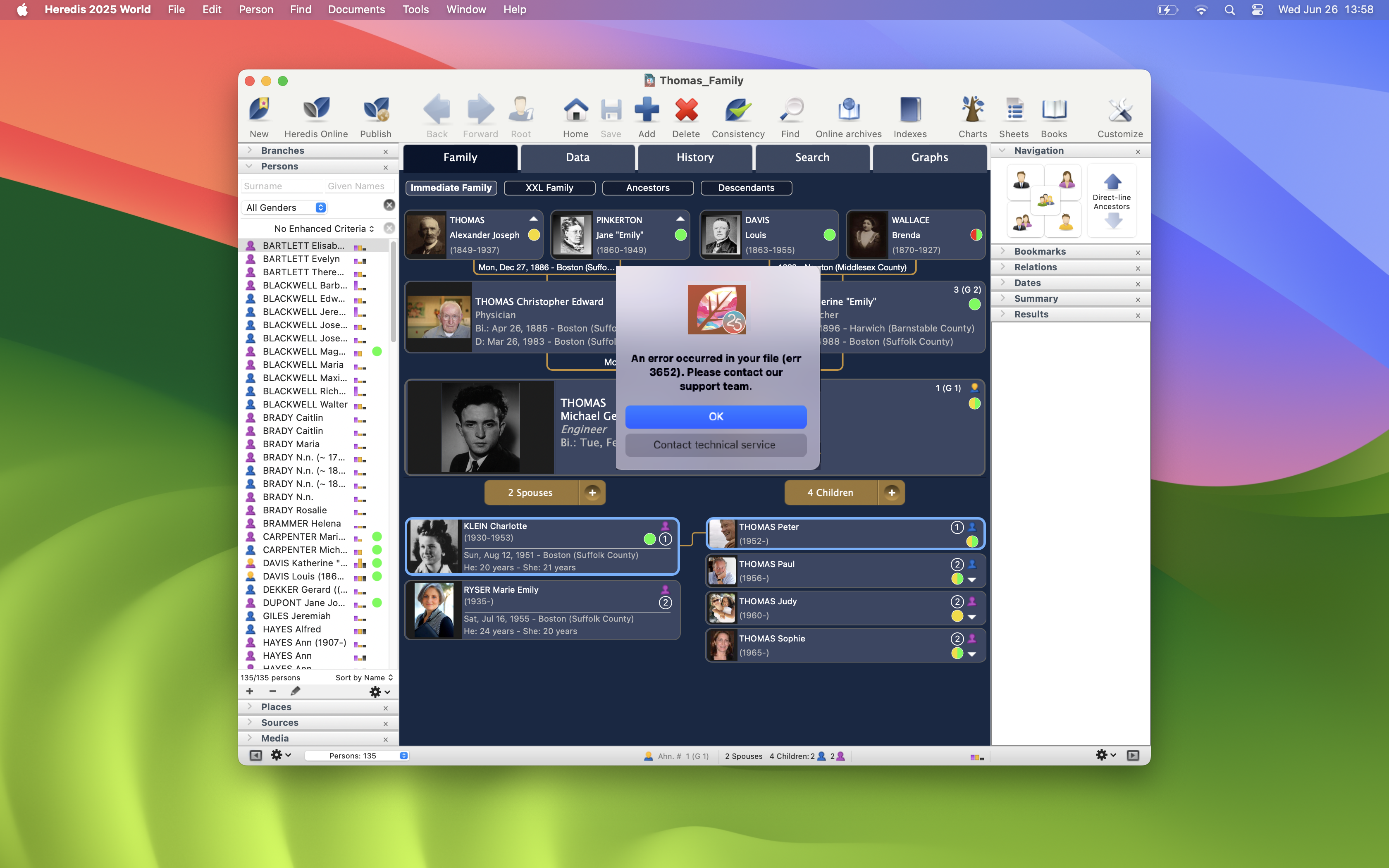1389x868 pixels.
Task: Open the Books feature
Action: [1054, 115]
